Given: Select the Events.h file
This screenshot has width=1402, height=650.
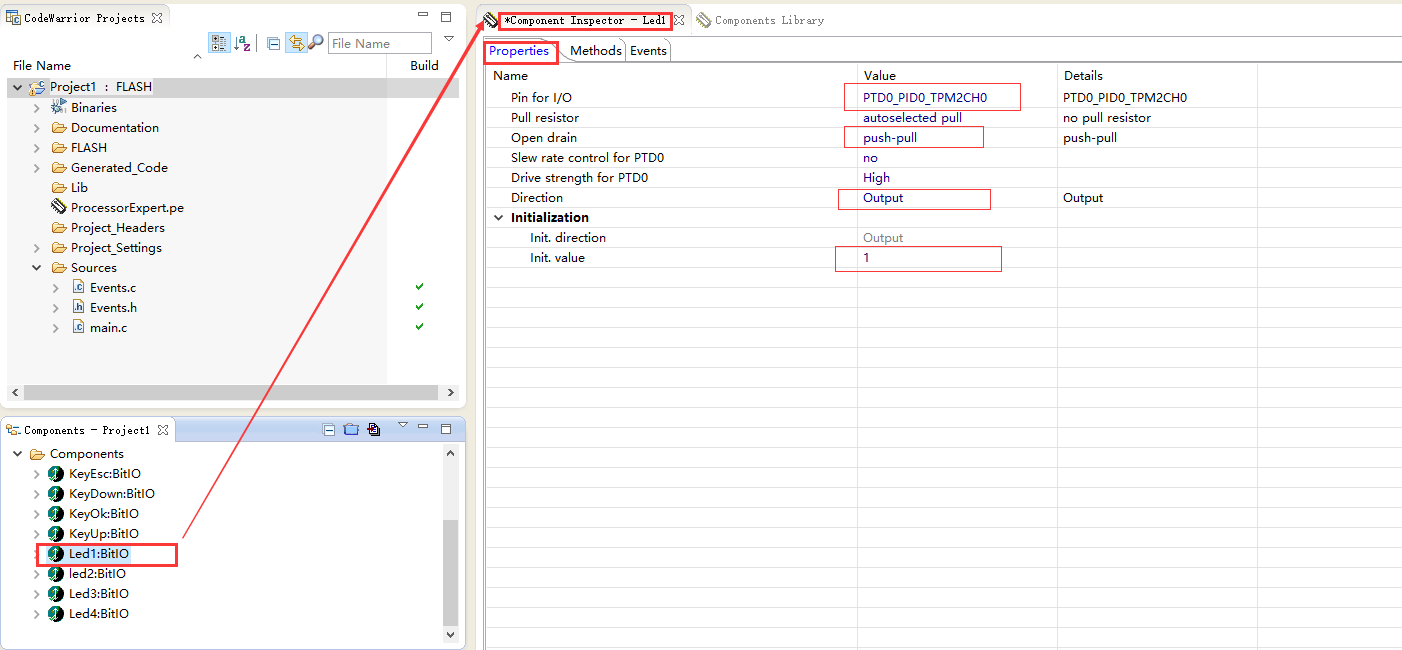Looking at the screenshot, I should pos(113,308).
